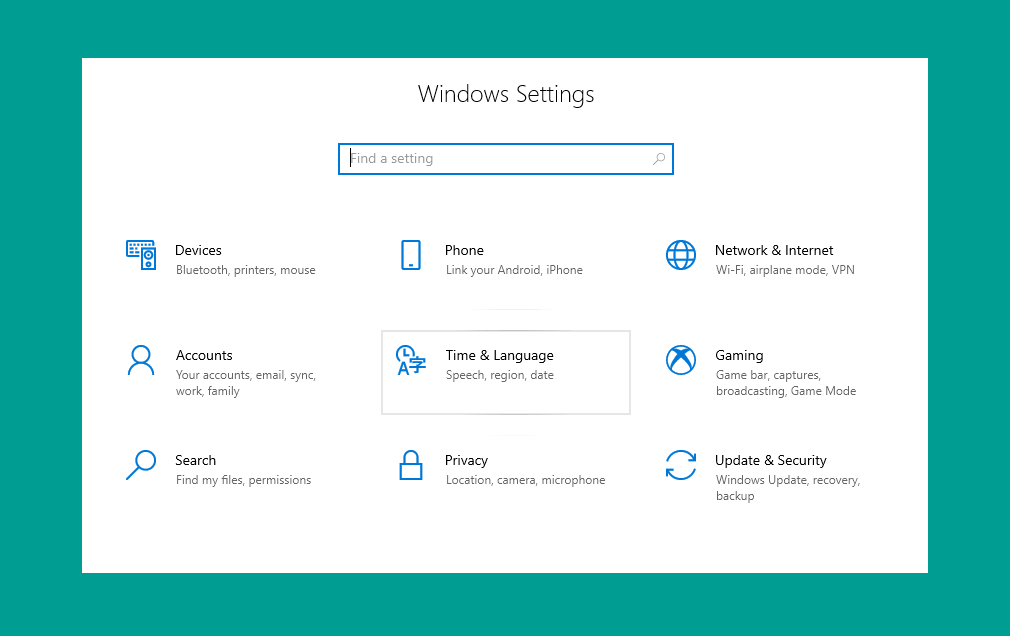Click the Privacy padlock icon
Viewport: 1010px width, 636px height.
pos(411,465)
